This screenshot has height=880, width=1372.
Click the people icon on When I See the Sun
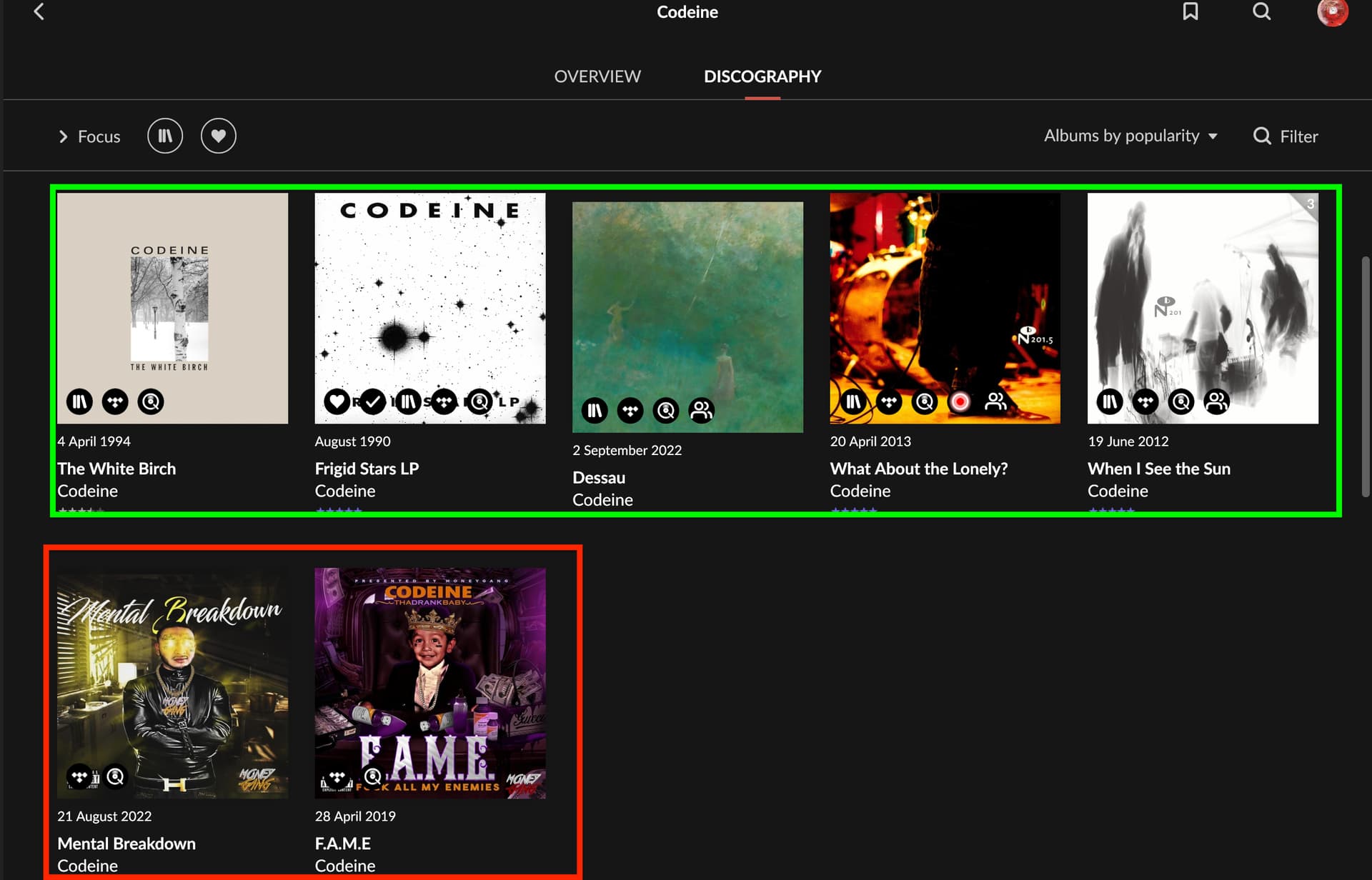1216,401
